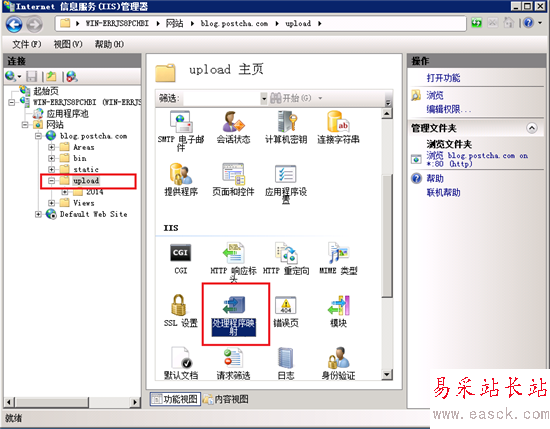Collapse the server node WIN-ERRJS8PCHBI
Screen dimensions: 550x429
click(12, 102)
